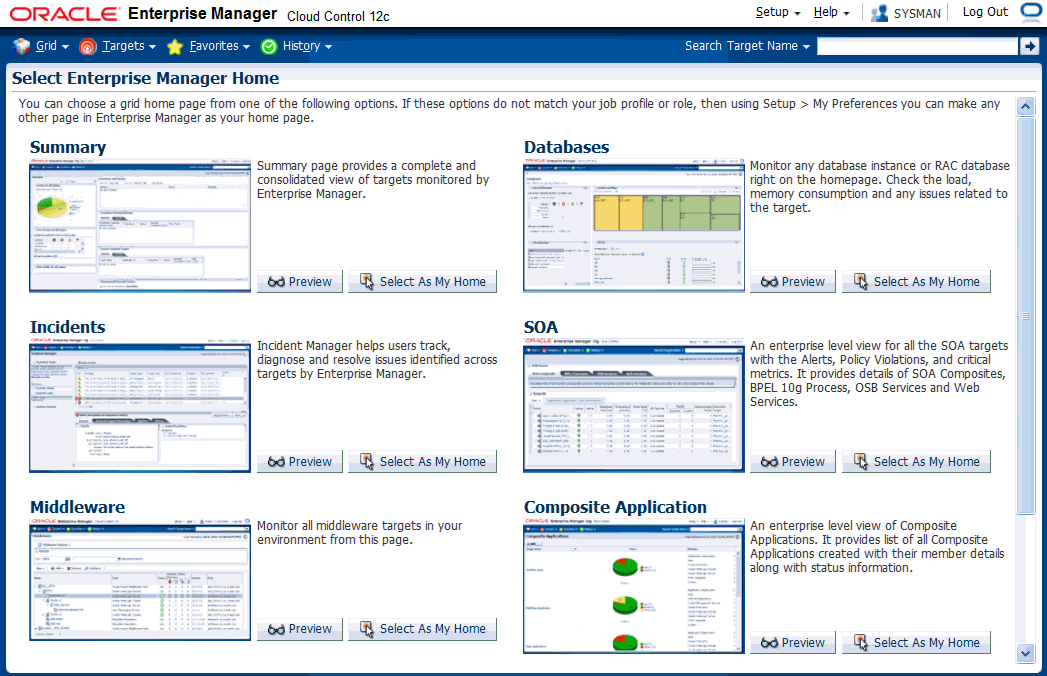
Task: Click the scrollbar up arrow
Action: 1025,106
